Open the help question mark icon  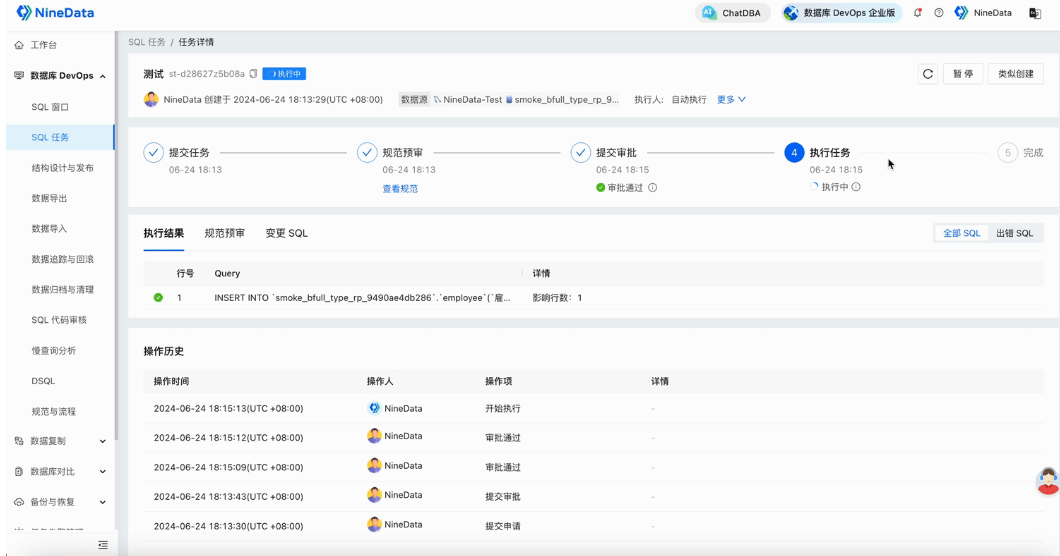click(x=939, y=13)
